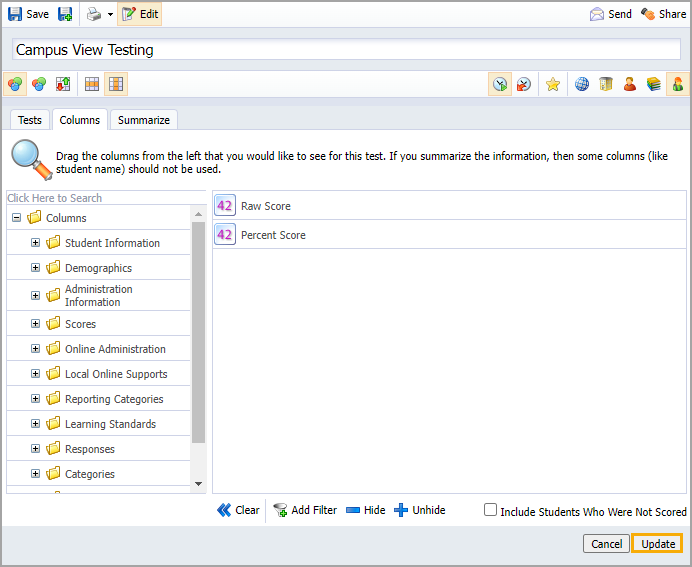
Task: Click the Save floppy disk icon
Action: tap(15, 14)
